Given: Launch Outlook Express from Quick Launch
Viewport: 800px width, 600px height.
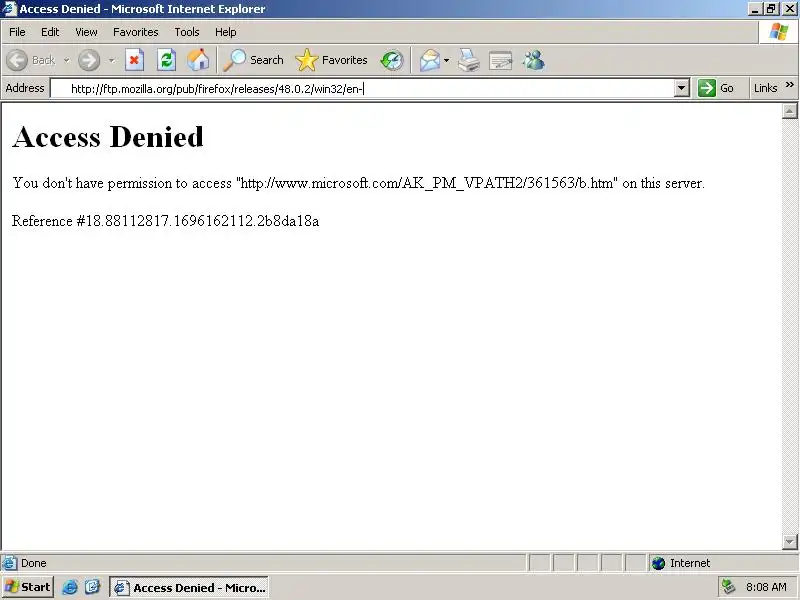Looking at the screenshot, I should pyautogui.click(x=92, y=587).
